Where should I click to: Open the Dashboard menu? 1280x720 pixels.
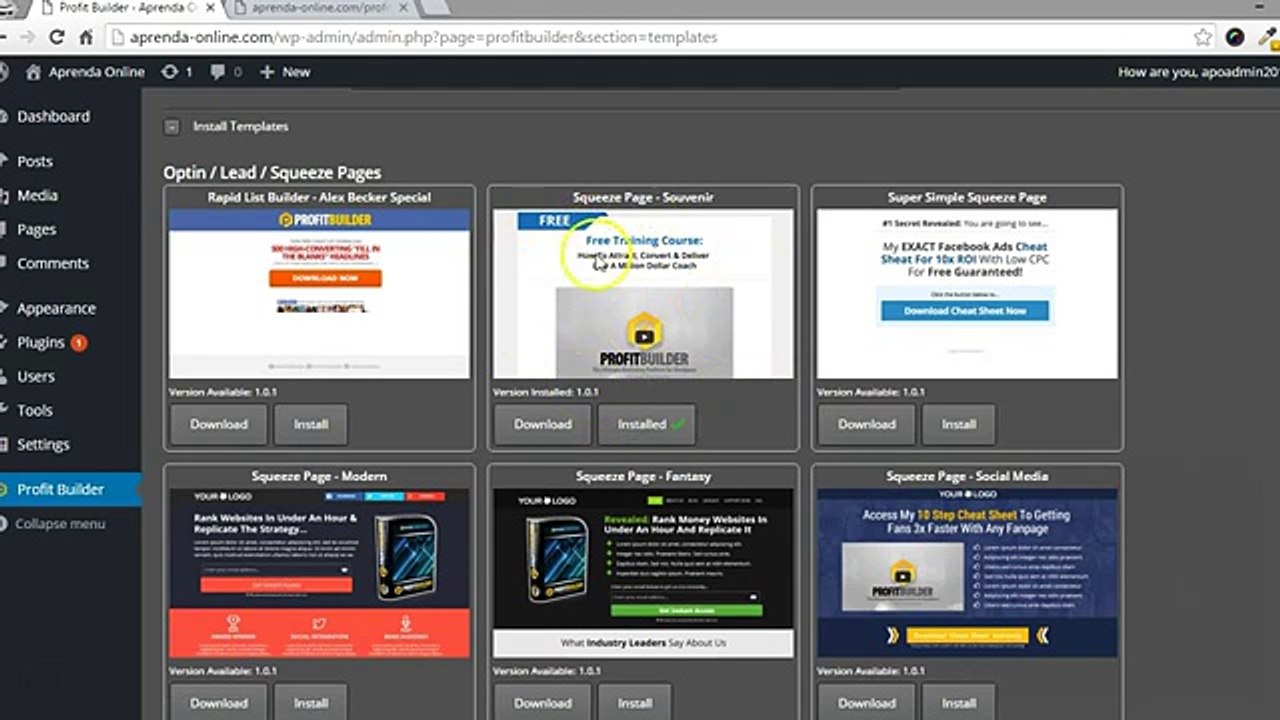(x=53, y=116)
